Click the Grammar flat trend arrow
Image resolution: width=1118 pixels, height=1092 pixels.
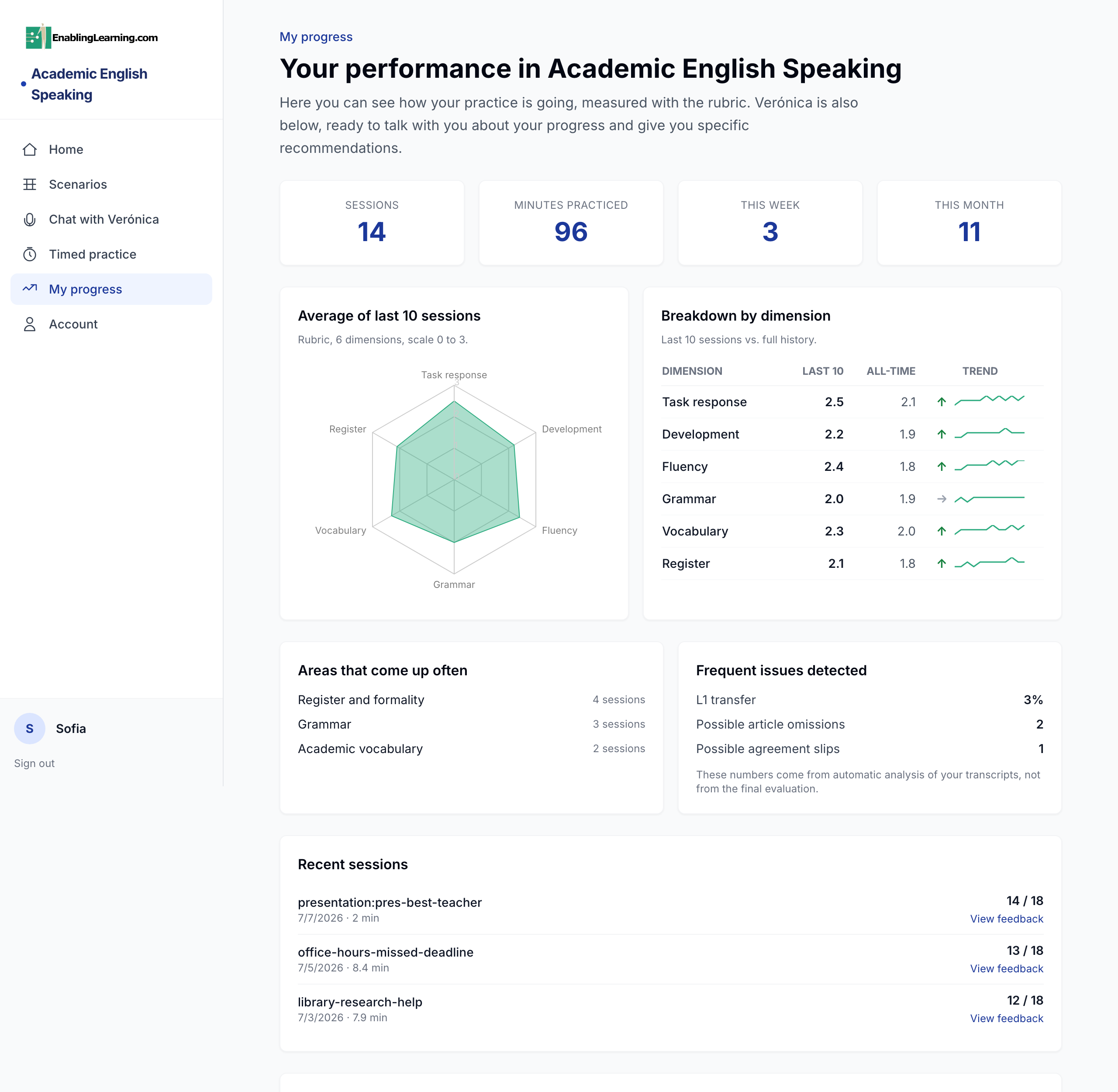coord(942,499)
